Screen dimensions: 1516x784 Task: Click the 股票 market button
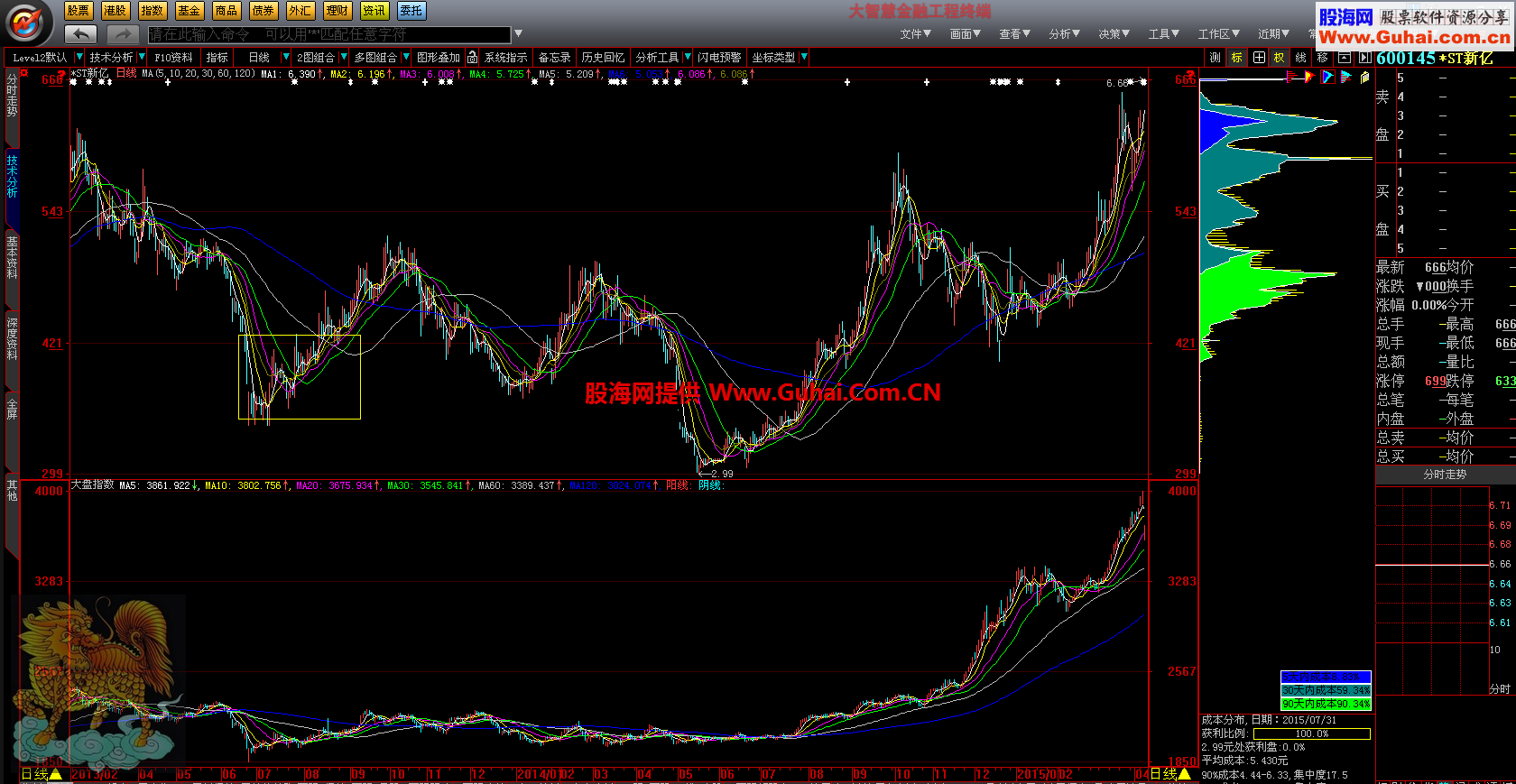click(79, 11)
